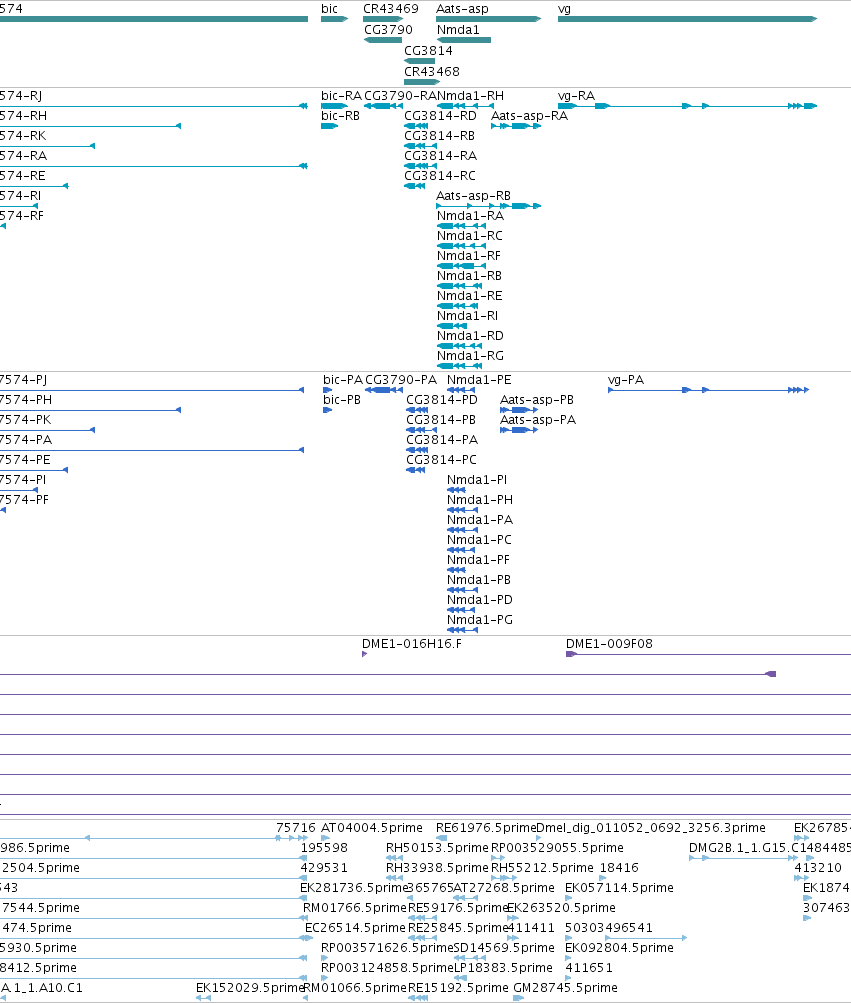Click EST label 50303496541
Screen dimensions: 851x1003
608,928
